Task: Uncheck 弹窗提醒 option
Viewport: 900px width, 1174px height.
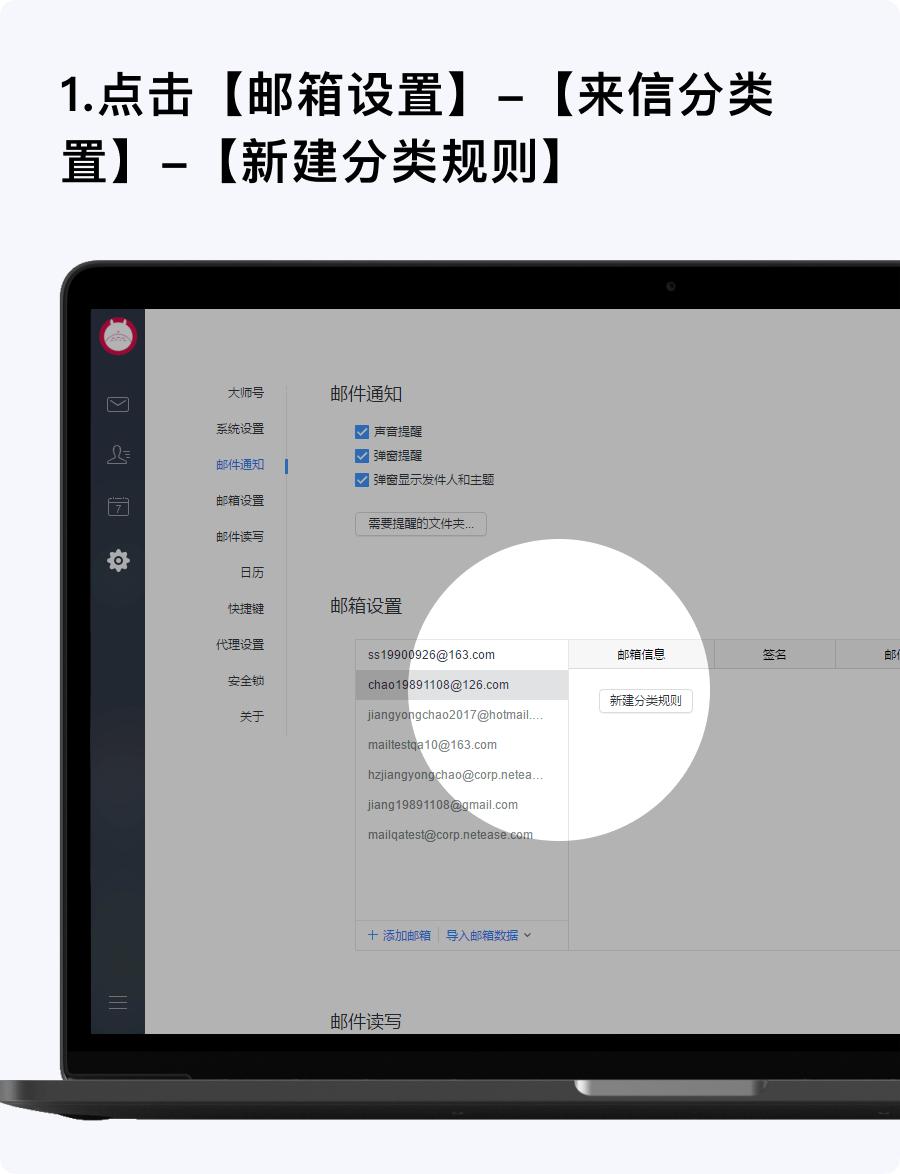Action: 362,455
